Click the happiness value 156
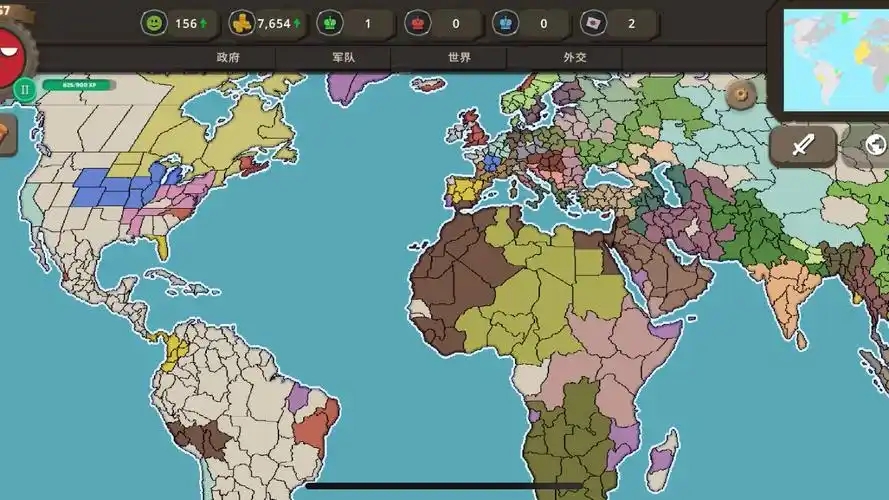This screenshot has width=889, height=500. click(186, 24)
